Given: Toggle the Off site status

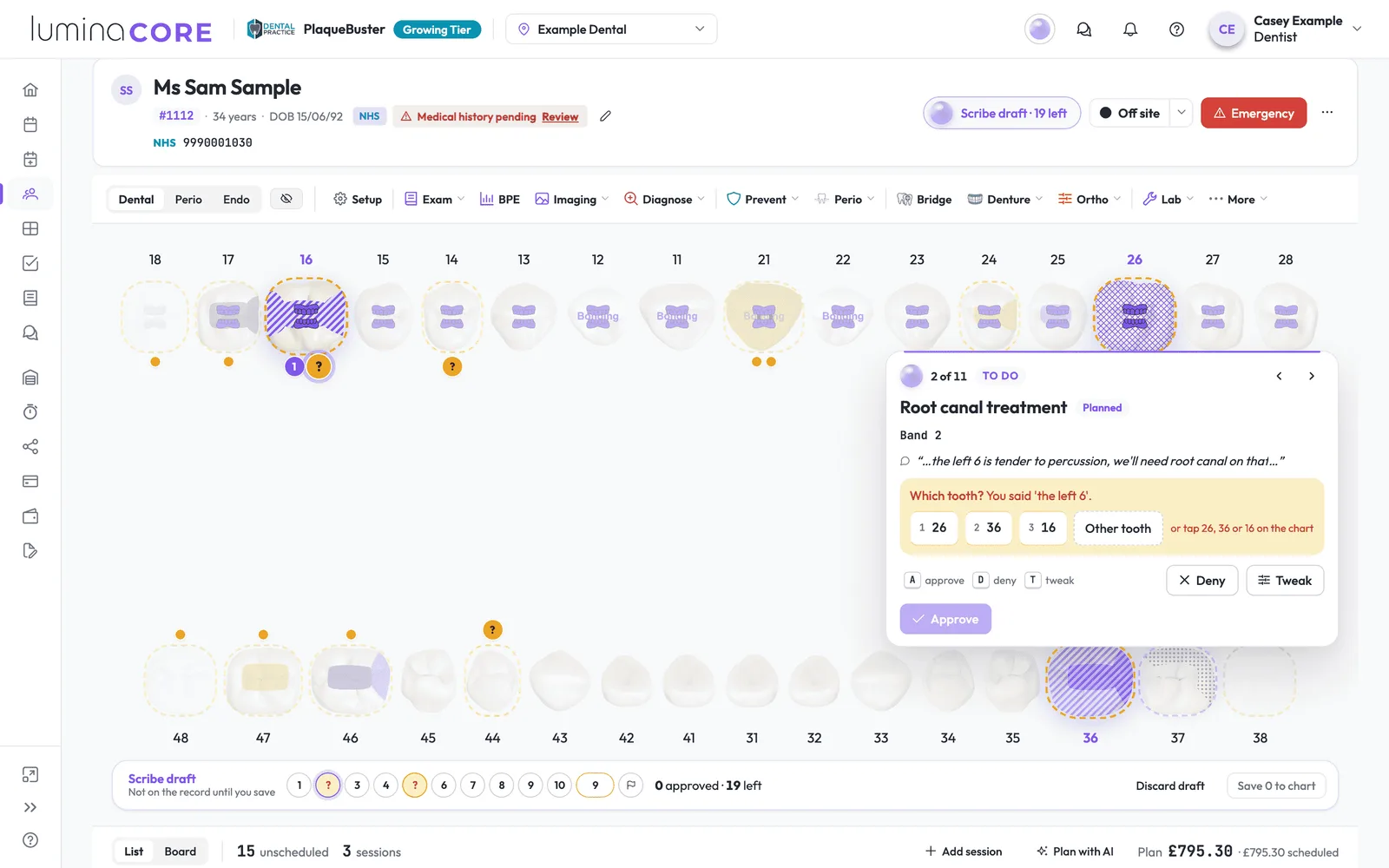Looking at the screenshot, I should (x=1129, y=113).
